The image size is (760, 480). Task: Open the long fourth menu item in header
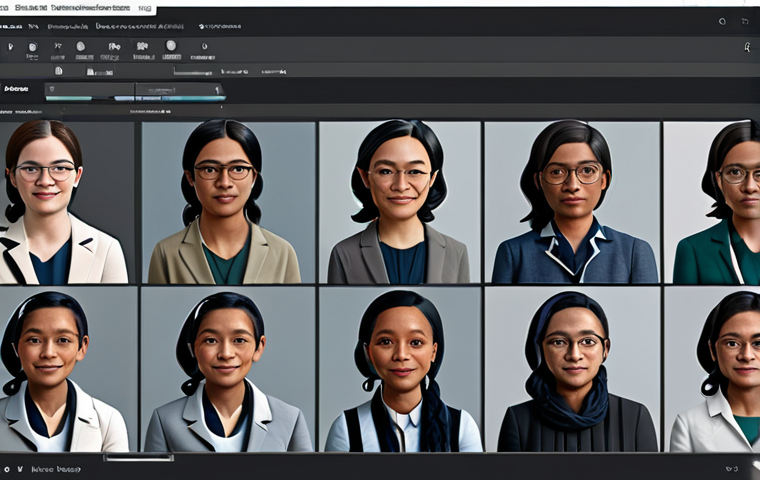click(140, 26)
